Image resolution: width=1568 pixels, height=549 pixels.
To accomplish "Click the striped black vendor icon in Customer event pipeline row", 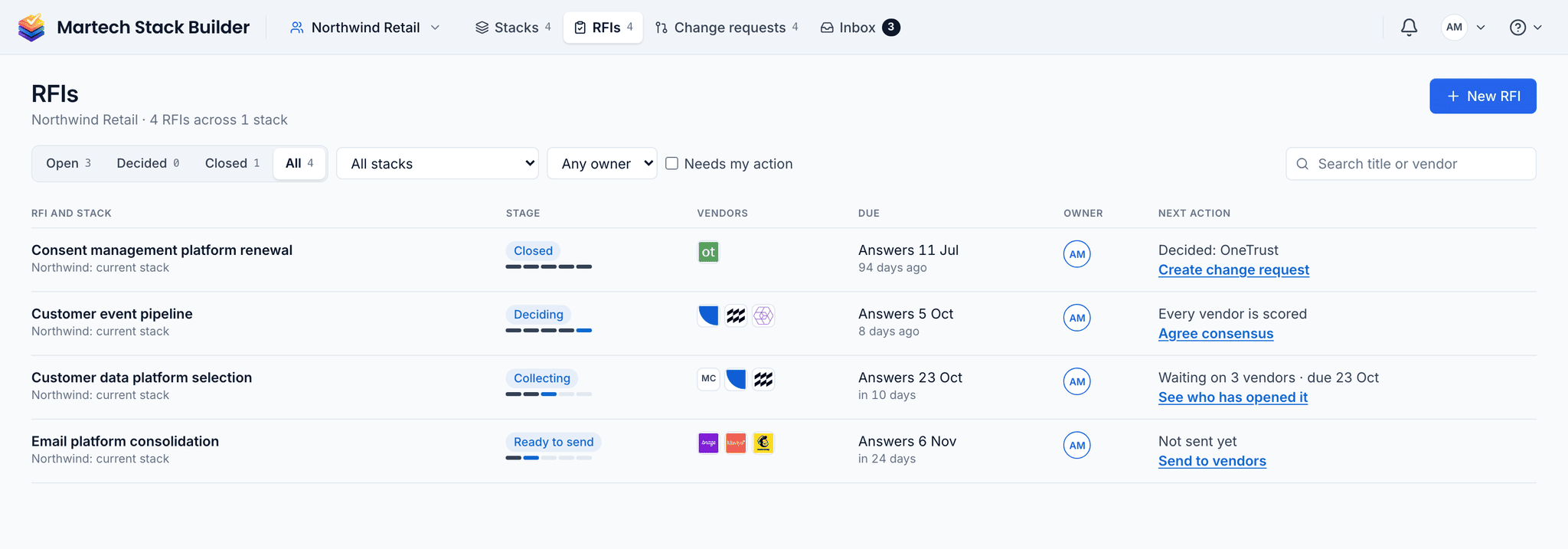I will tap(736, 315).
